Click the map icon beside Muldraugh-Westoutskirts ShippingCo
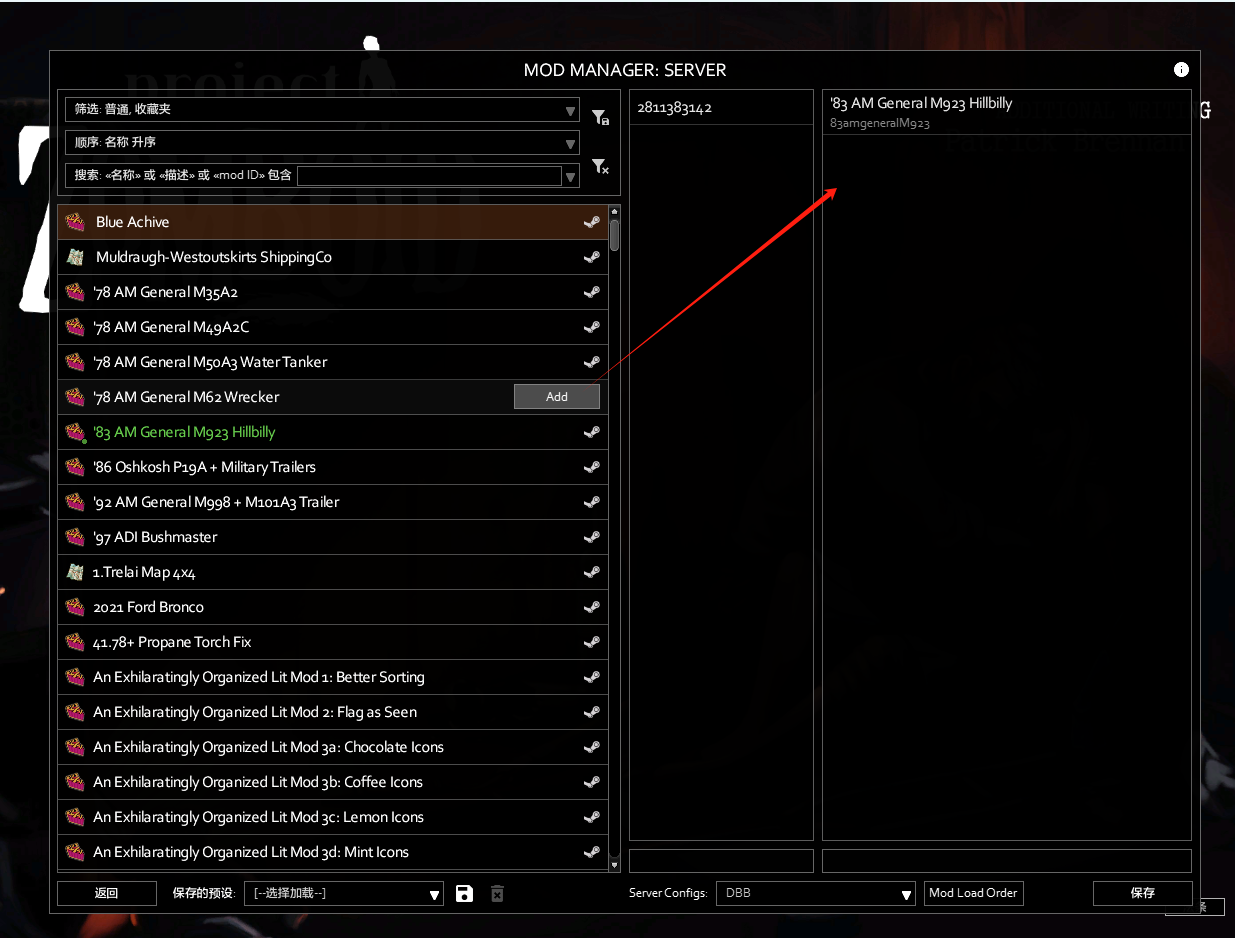The height and width of the screenshot is (938, 1235). click(75, 257)
